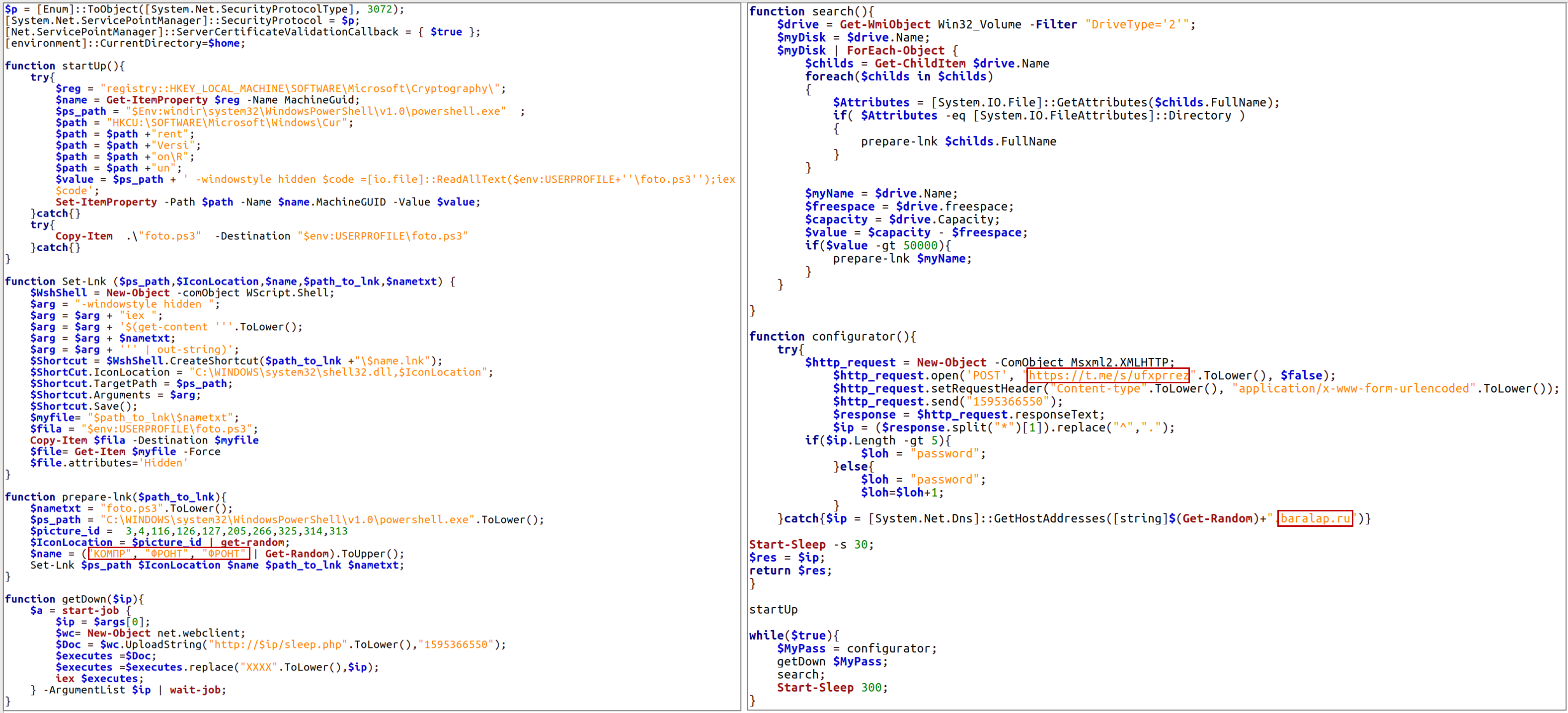Click 'Start-Sleep 300;' line
Screen dimensions: 1568x713
pyautogui.click(x=832, y=688)
